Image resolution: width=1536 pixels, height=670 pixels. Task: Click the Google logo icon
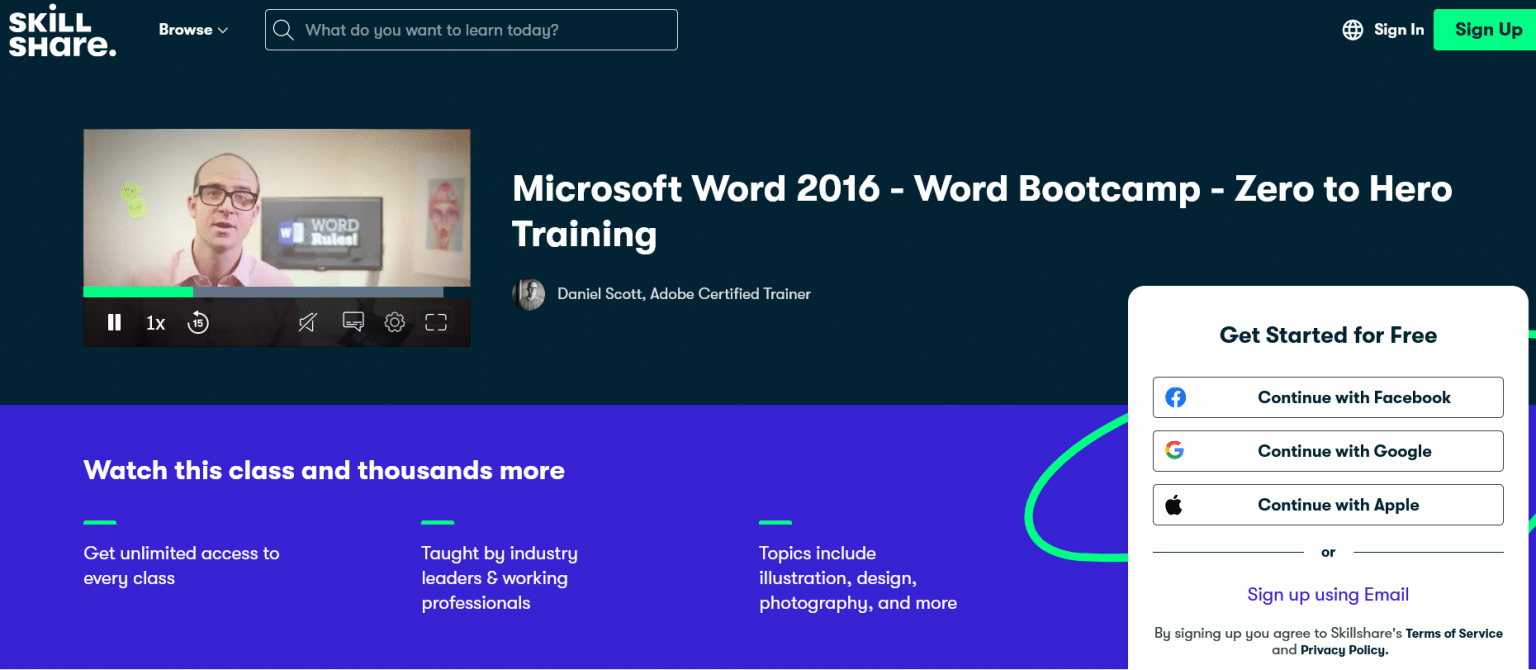(1175, 451)
